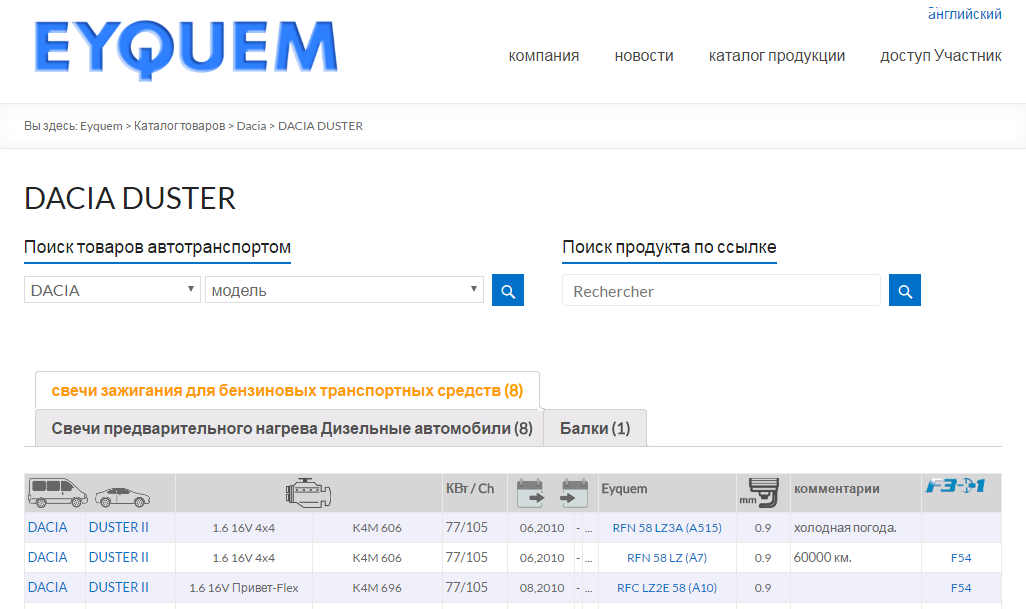This screenshot has height=609, width=1026.
Task: Click K4M 606 in the RFN 58 LZ (A7) row
Action: 377,558
